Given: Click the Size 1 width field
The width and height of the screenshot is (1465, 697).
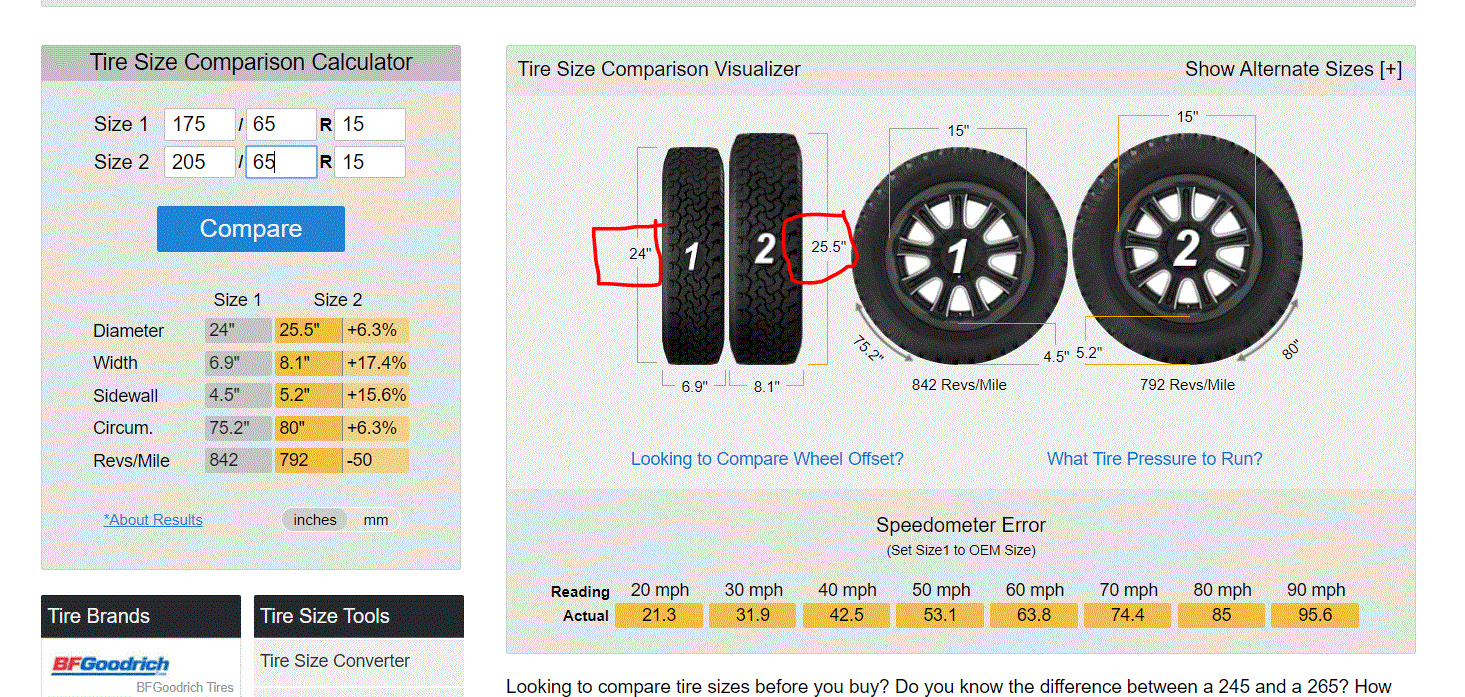Looking at the screenshot, I should (x=200, y=125).
